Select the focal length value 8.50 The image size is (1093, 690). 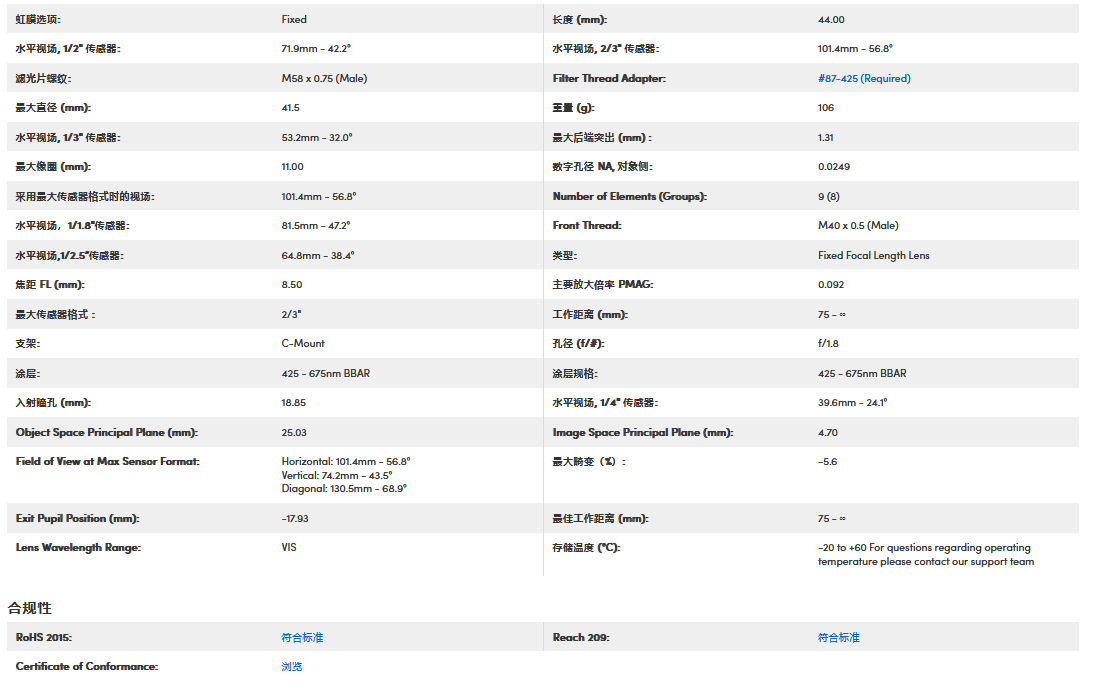292,285
